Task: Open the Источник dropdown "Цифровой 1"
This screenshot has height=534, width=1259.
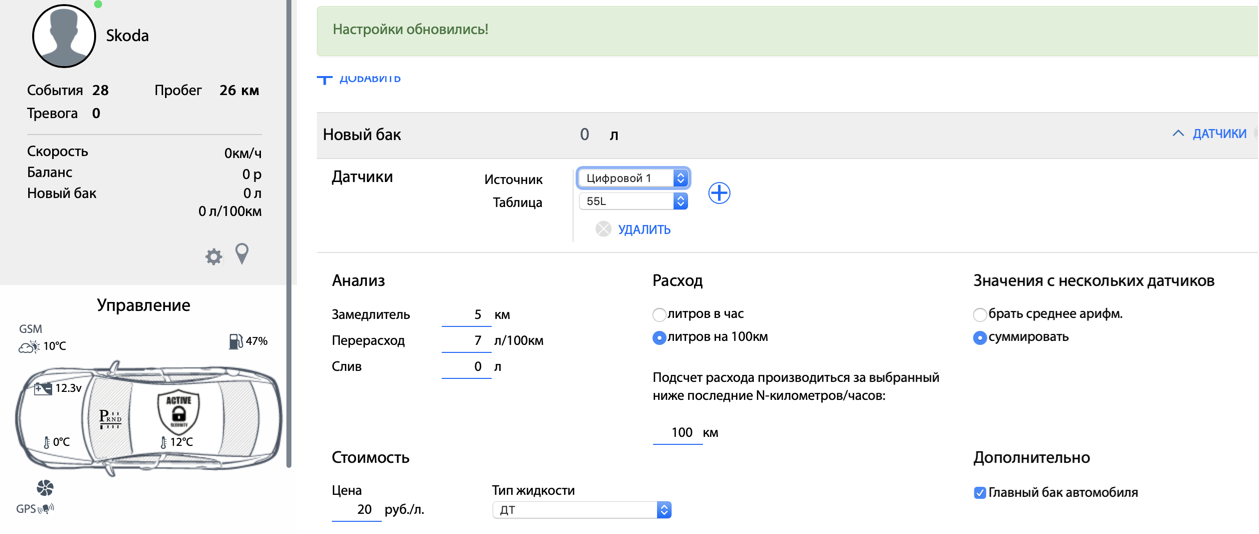Action: (x=633, y=178)
